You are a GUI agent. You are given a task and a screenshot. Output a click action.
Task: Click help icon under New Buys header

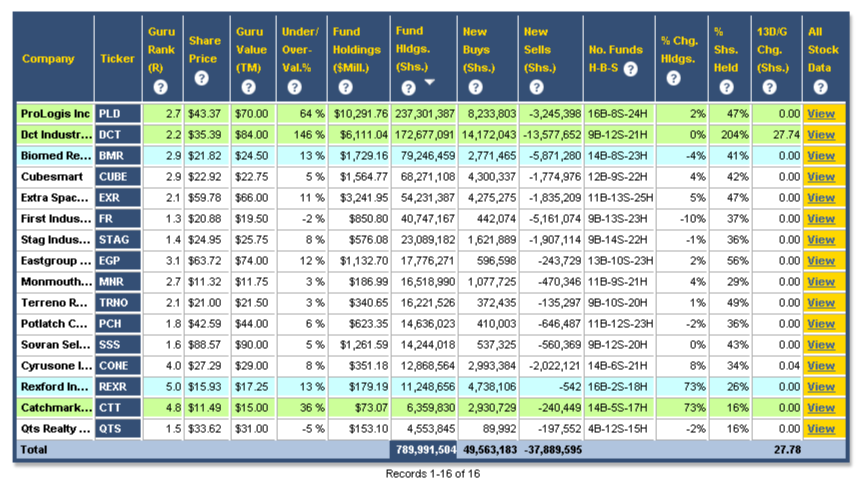point(476,87)
